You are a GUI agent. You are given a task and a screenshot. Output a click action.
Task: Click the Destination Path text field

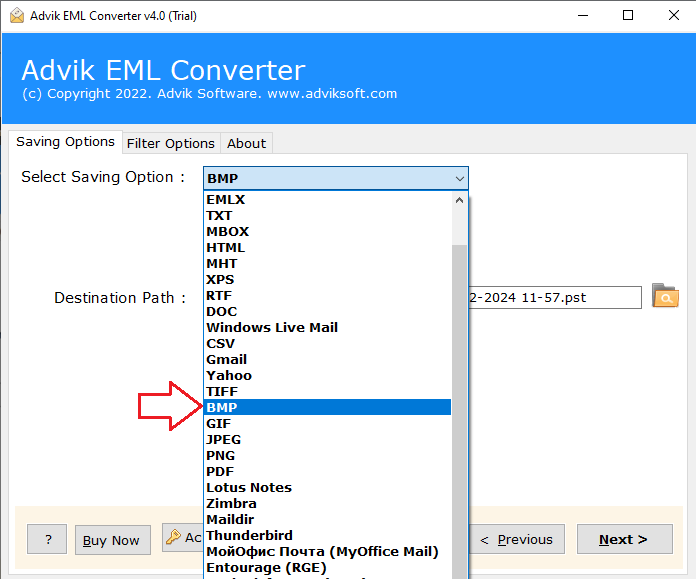coord(555,297)
